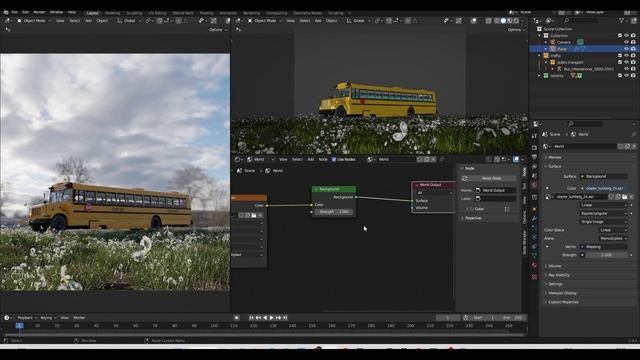640x360 pixels.
Task: Open the outliner filter funnel icon
Action: [x=622, y=20]
